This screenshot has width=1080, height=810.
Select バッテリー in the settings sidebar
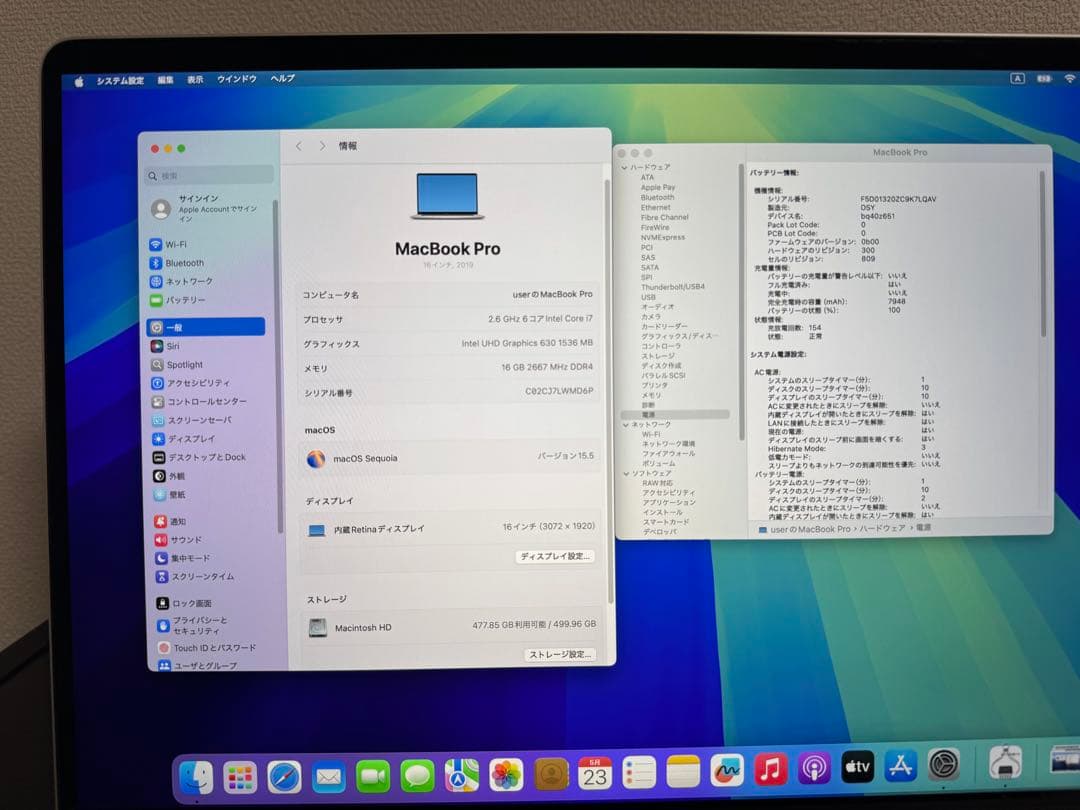click(x=178, y=300)
